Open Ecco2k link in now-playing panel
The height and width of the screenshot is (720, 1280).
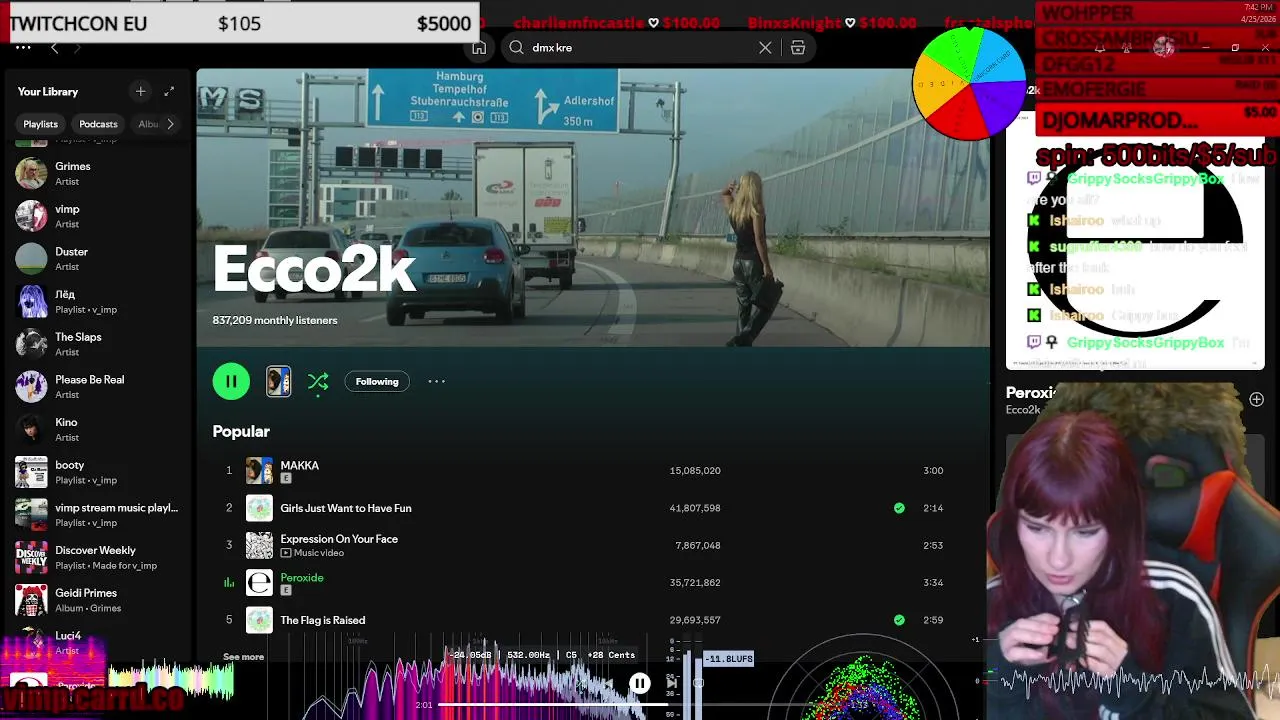click(1022, 410)
